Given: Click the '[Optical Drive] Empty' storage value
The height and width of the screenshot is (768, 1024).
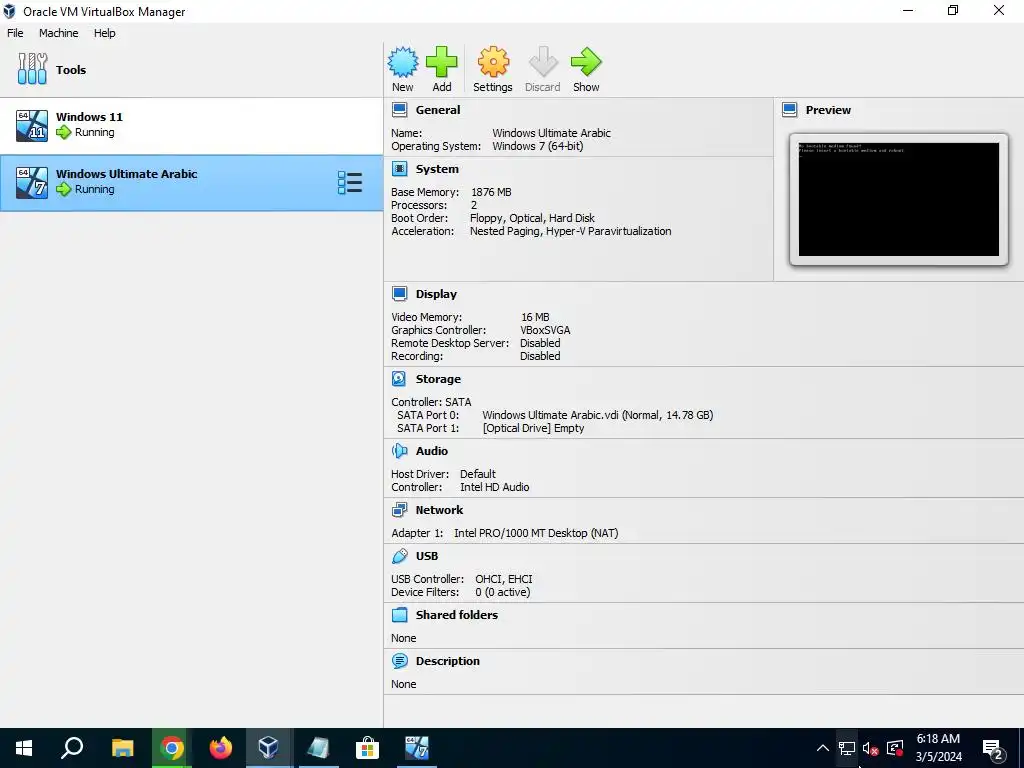Looking at the screenshot, I should click(534, 428).
